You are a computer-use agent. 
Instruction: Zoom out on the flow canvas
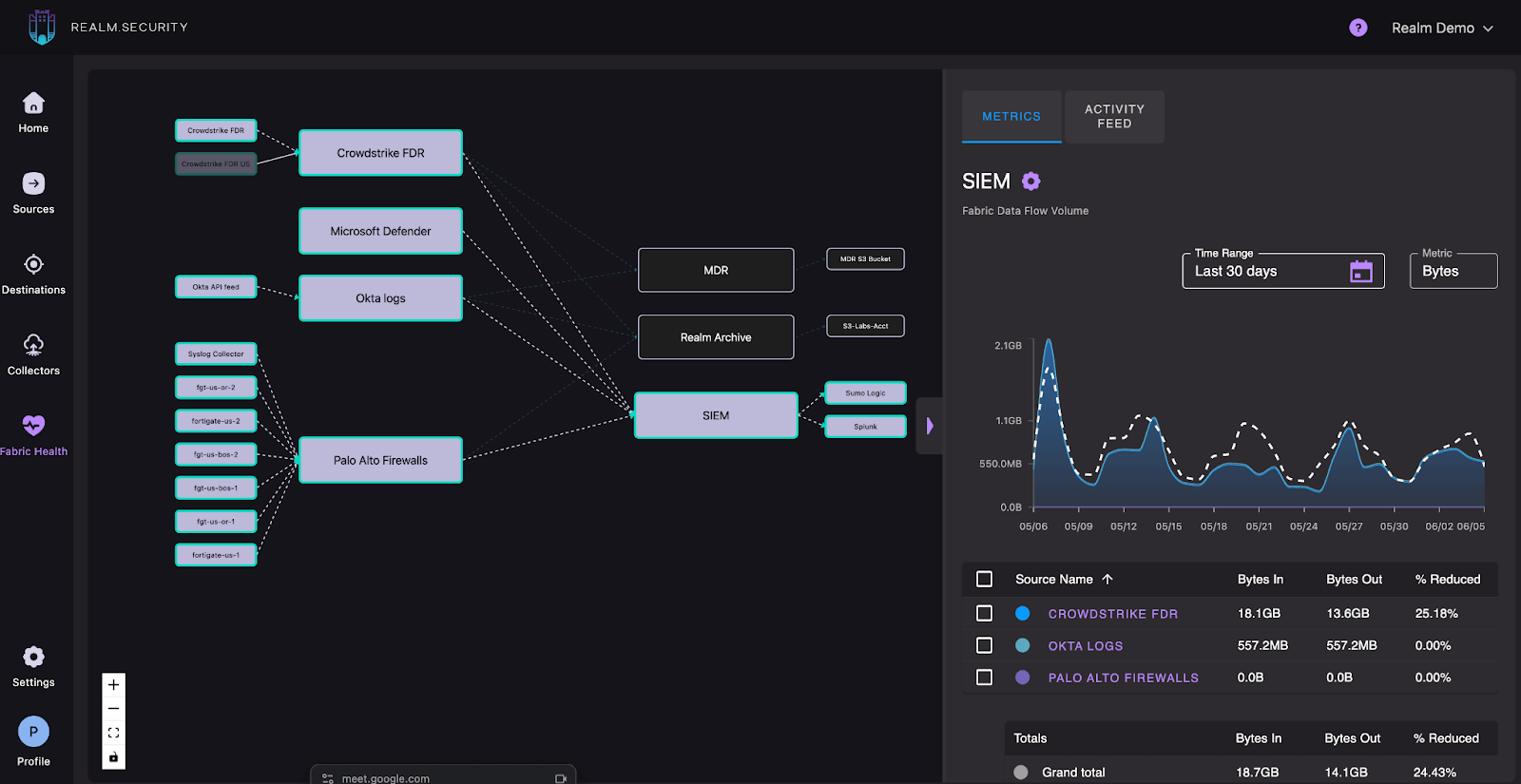click(113, 709)
